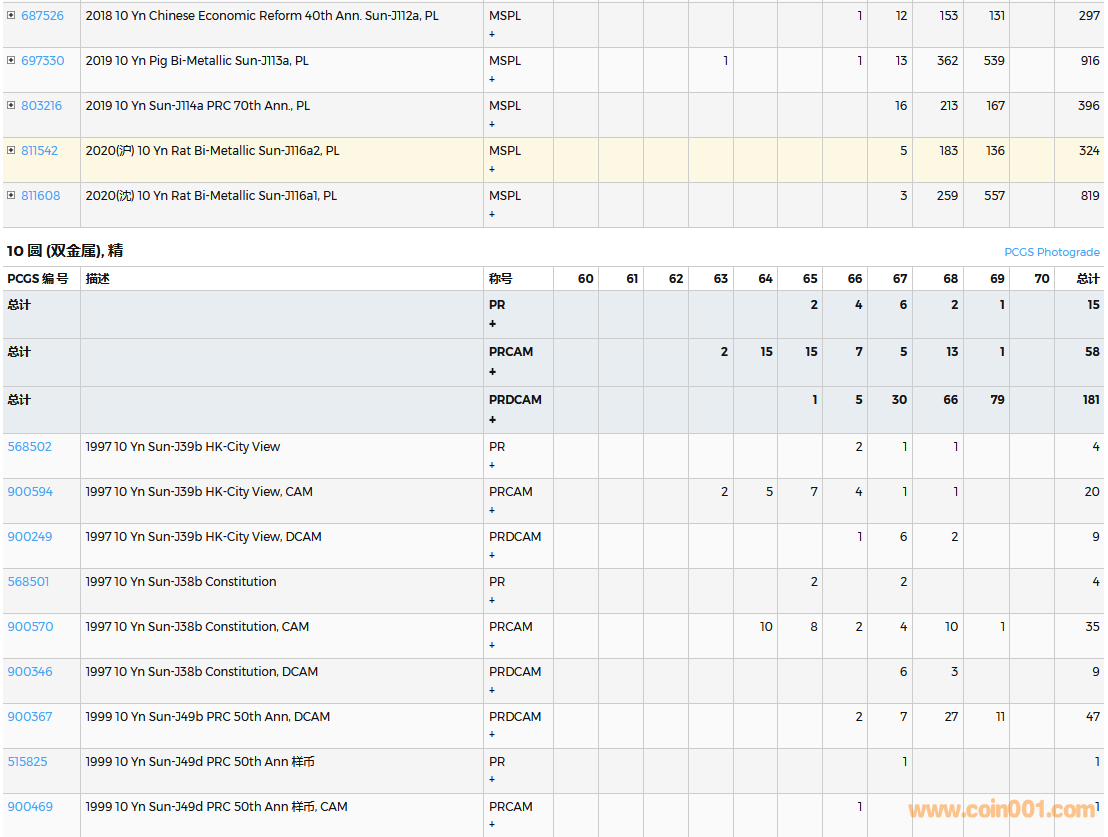Click plus sign under PRCAM total row
The image size is (1108, 837).
click(x=492, y=372)
